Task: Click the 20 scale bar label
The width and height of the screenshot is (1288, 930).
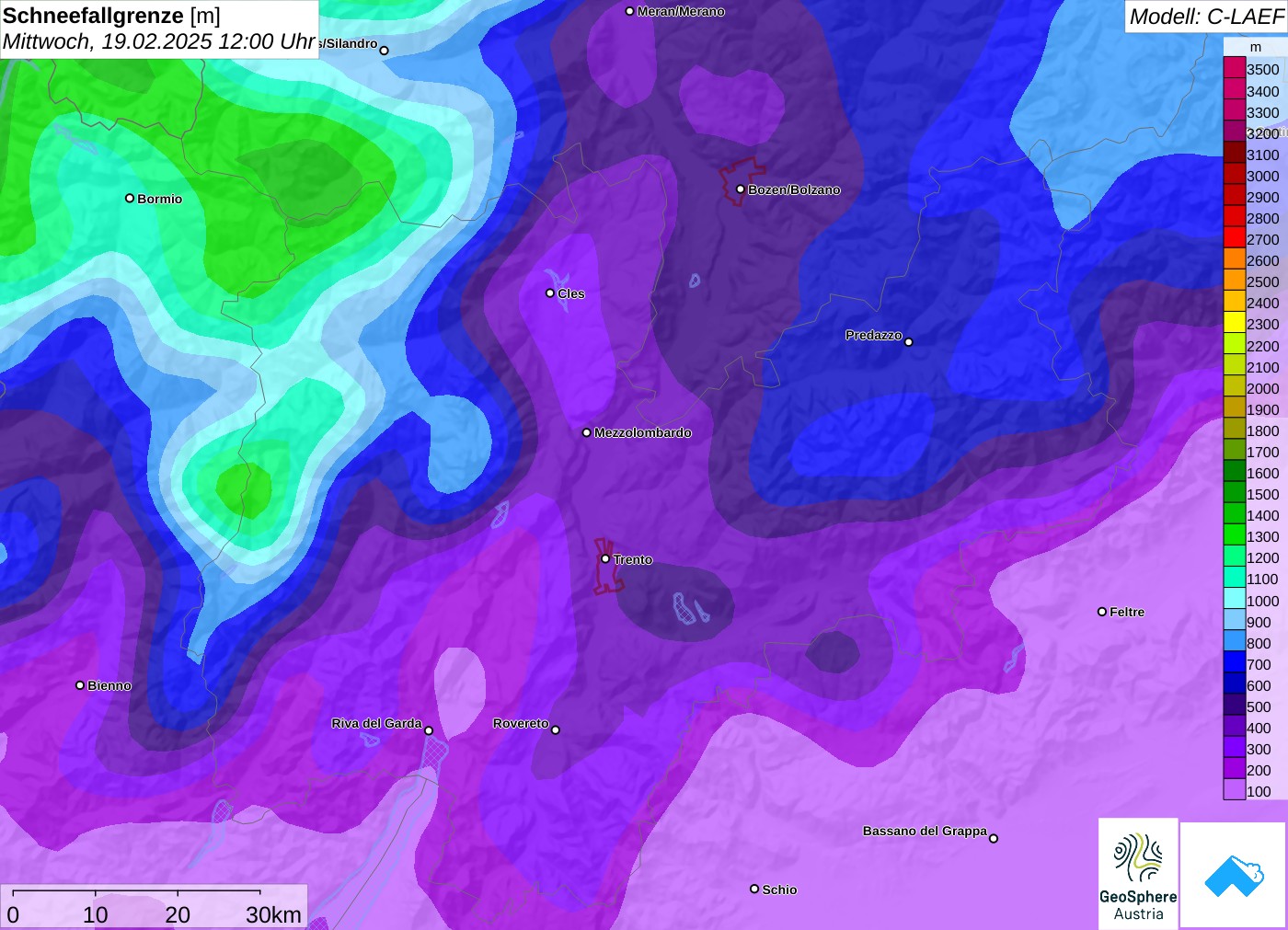Action: pos(178,914)
